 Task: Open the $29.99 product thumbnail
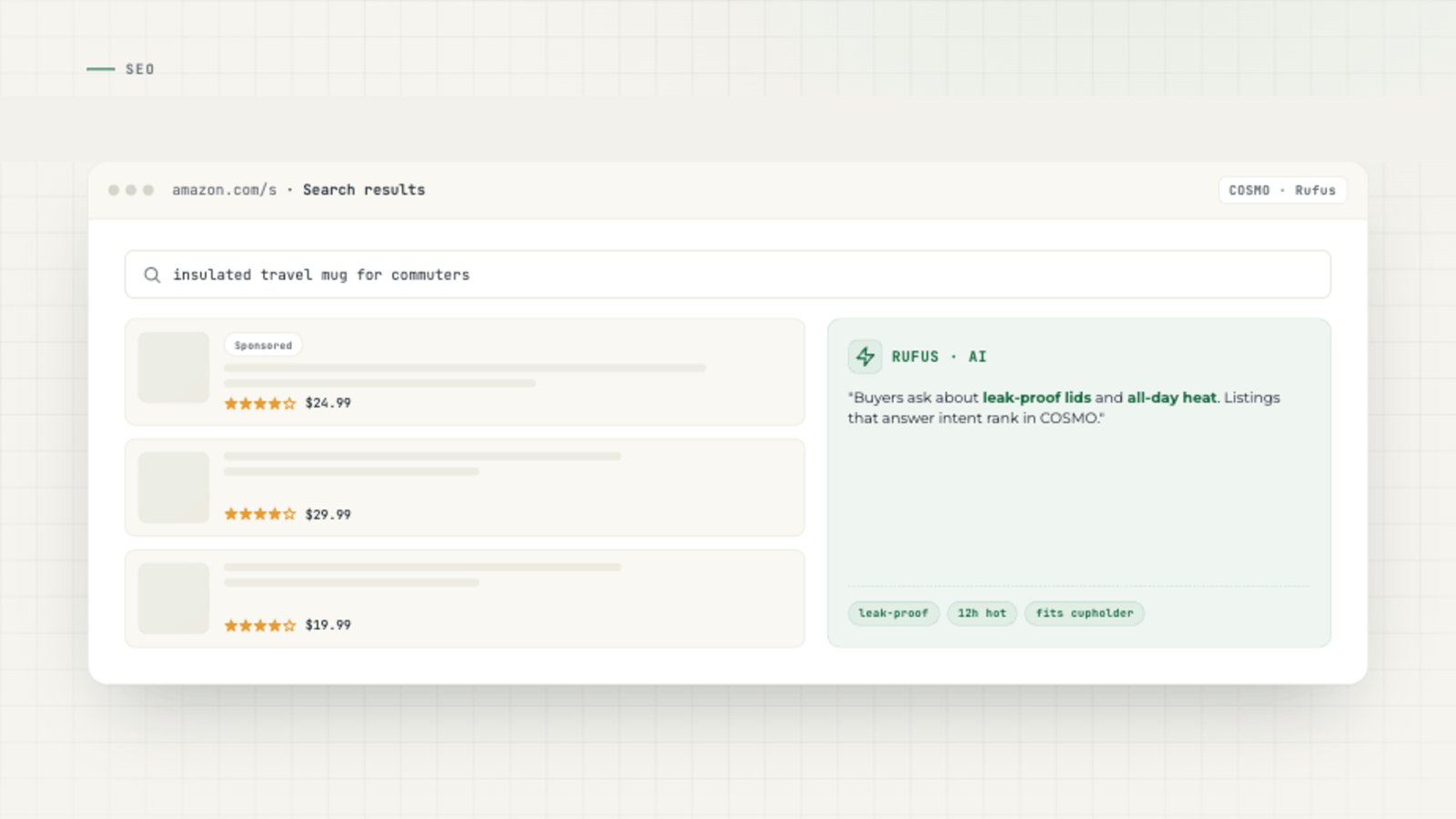(174, 487)
